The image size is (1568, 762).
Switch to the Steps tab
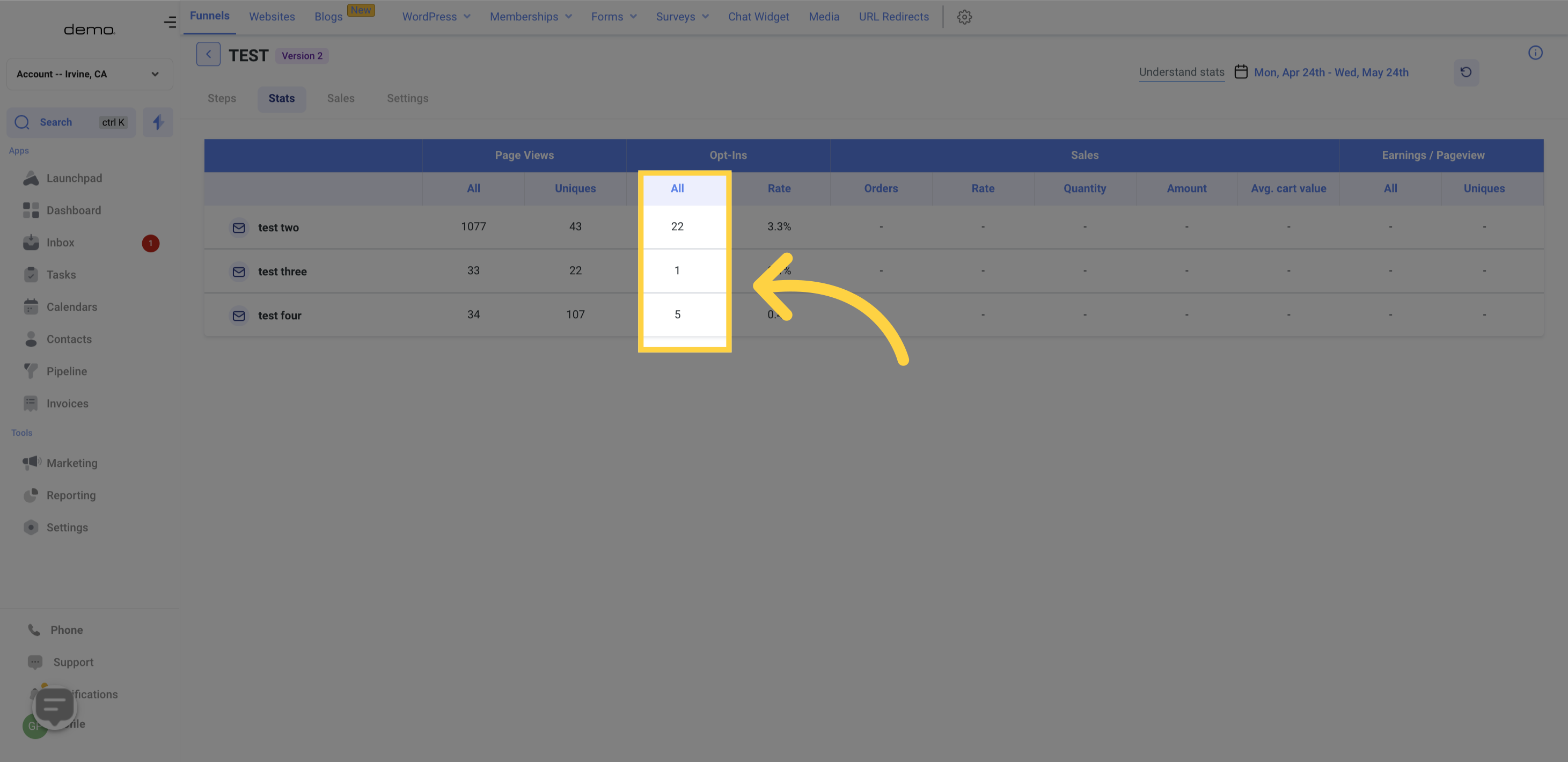[221, 98]
